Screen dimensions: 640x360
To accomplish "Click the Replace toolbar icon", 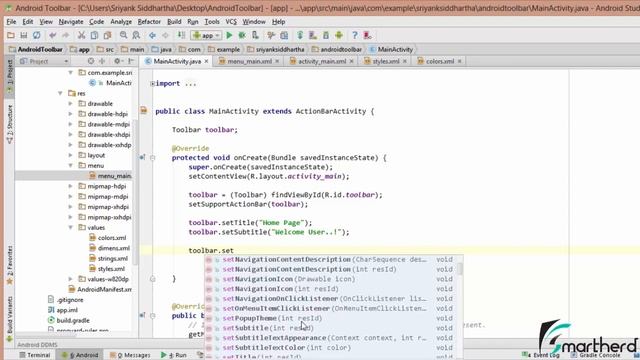I will tap(136, 36).
